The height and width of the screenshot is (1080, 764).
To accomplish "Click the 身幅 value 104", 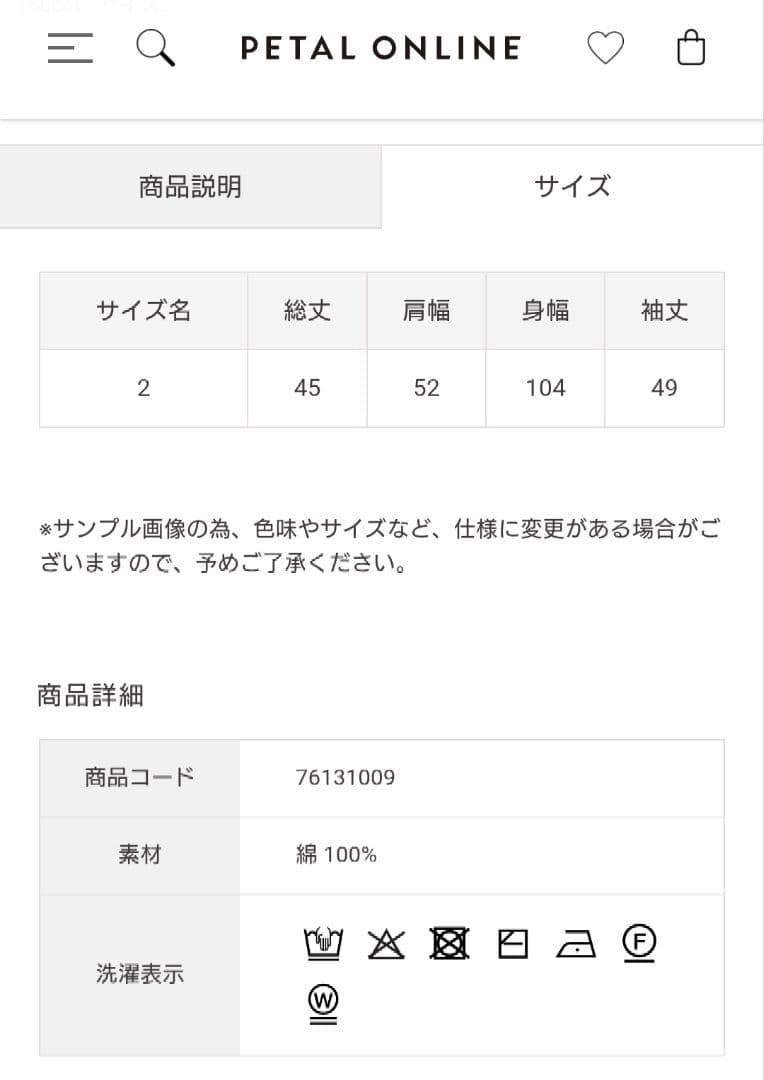I will (545, 388).
